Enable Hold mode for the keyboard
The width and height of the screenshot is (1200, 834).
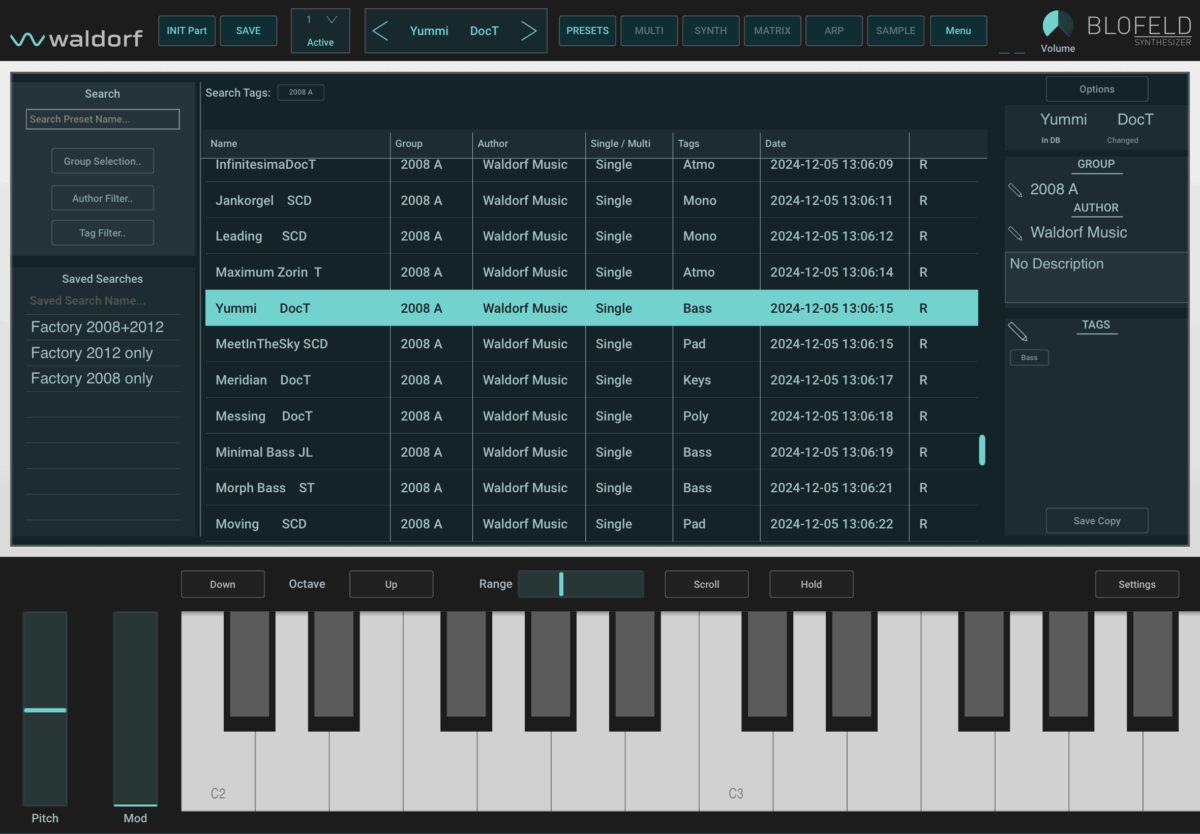pos(811,584)
